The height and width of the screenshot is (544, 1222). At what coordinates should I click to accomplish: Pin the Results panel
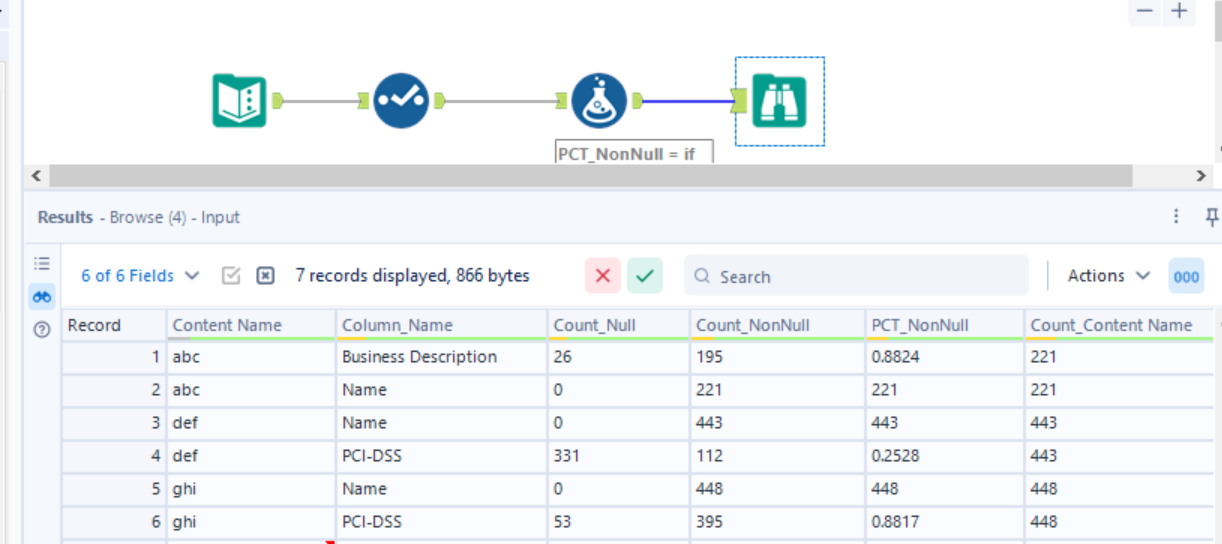pyautogui.click(x=1212, y=217)
